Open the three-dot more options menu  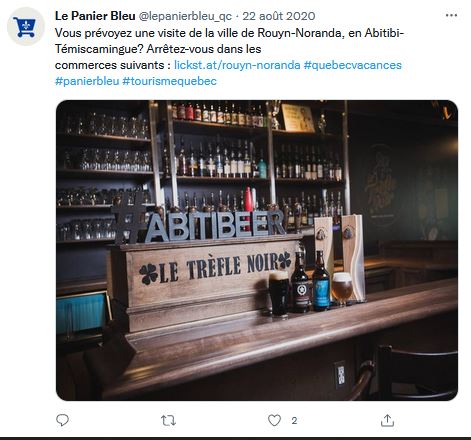click(451, 15)
